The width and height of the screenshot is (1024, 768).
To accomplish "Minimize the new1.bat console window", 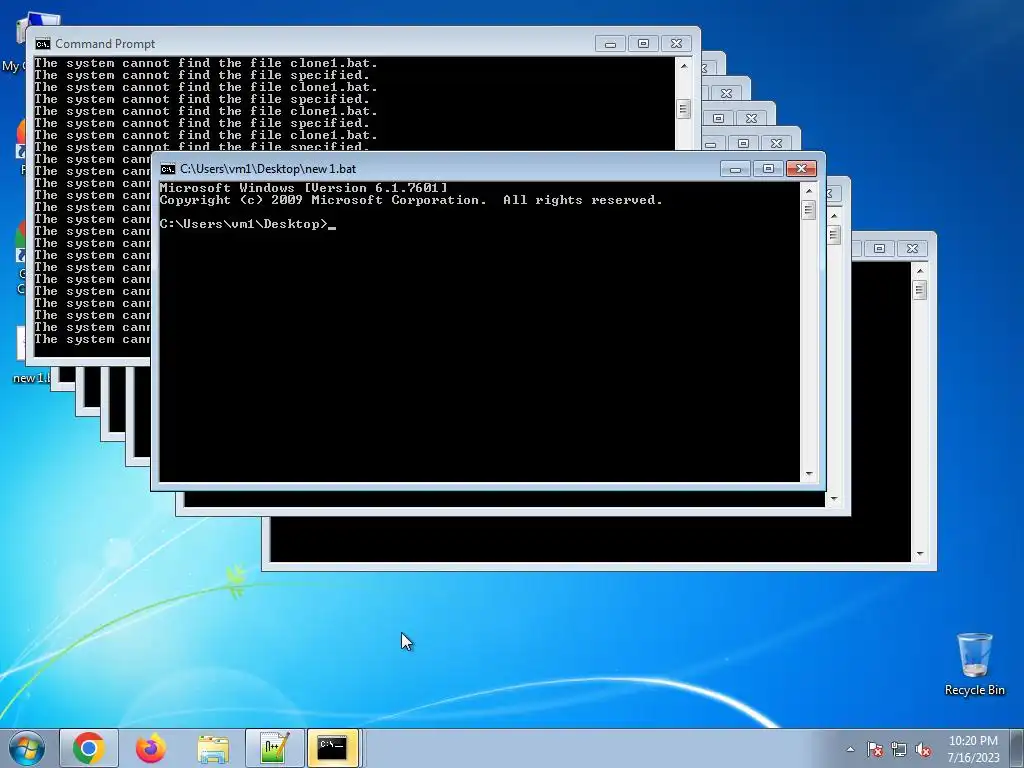I will (735, 169).
